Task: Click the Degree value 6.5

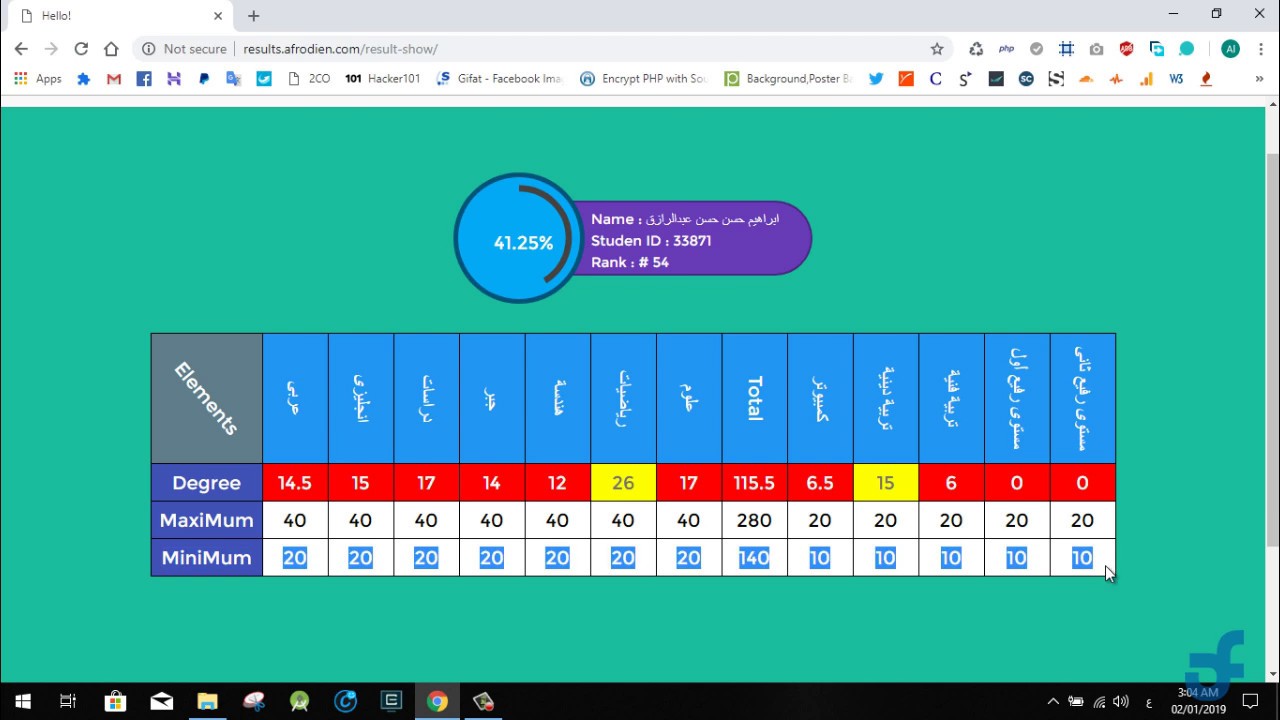Action: pyautogui.click(x=820, y=483)
